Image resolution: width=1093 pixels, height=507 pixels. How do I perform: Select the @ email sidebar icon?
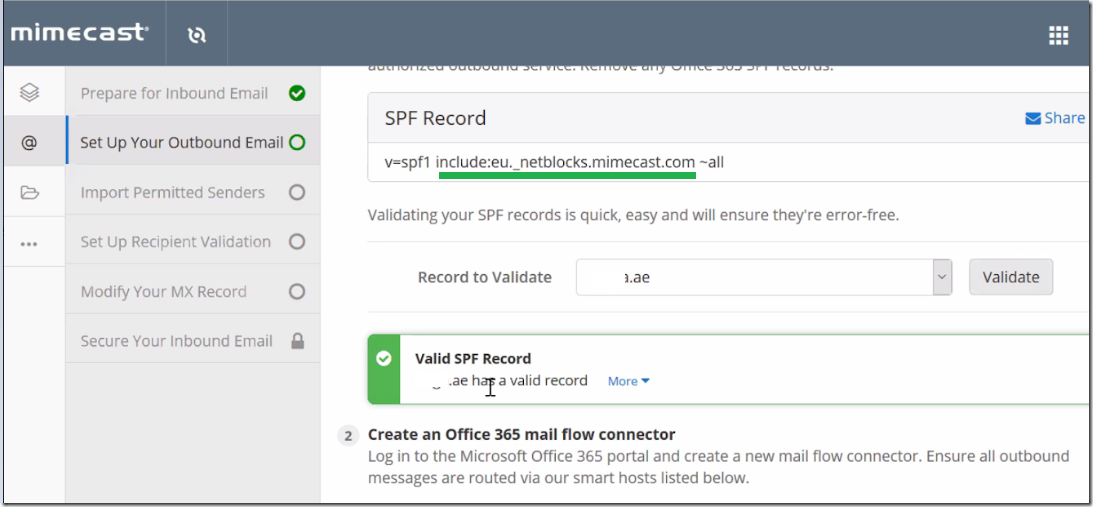pyautogui.click(x=29, y=142)
